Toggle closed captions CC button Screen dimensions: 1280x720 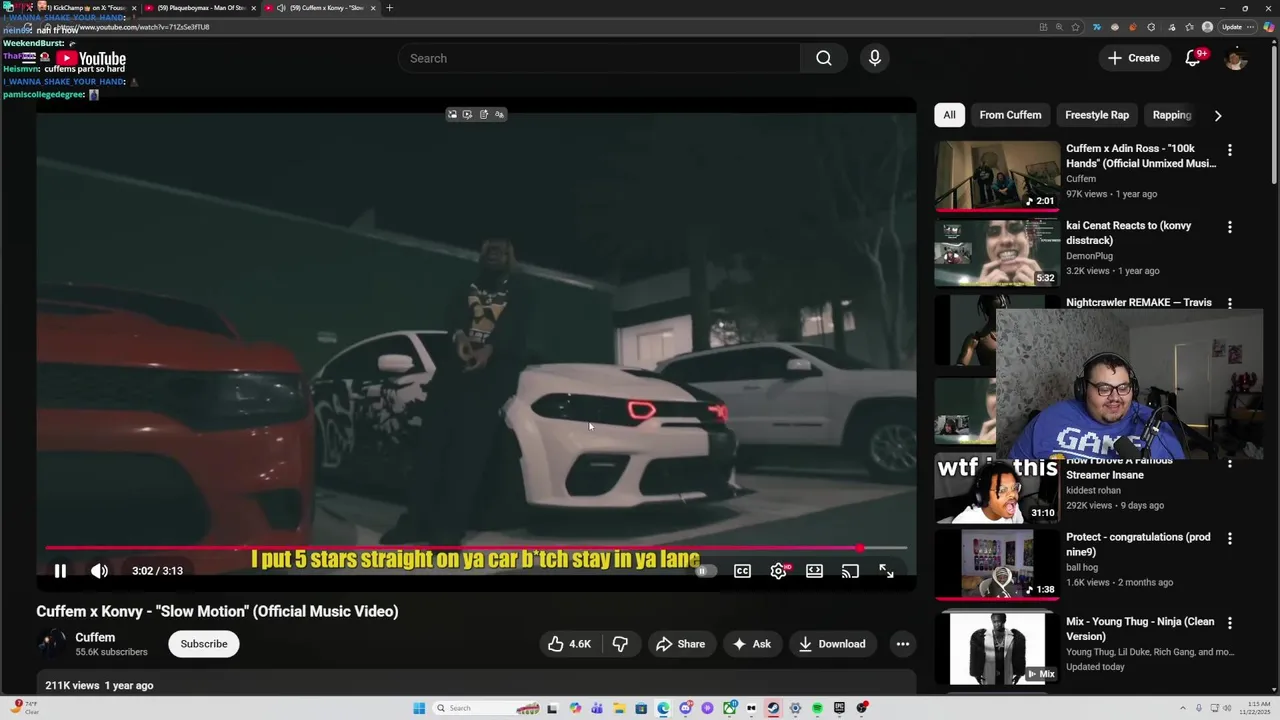click(x=742, y=571)
